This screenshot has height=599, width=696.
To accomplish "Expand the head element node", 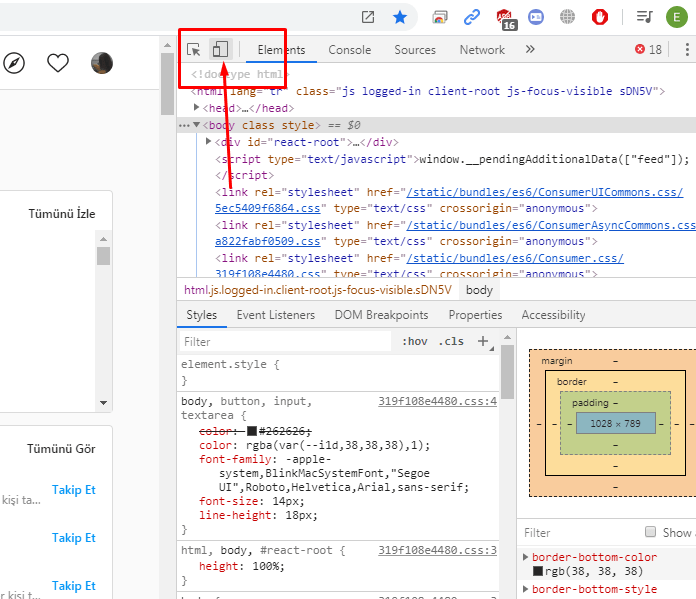I will 197,107.
